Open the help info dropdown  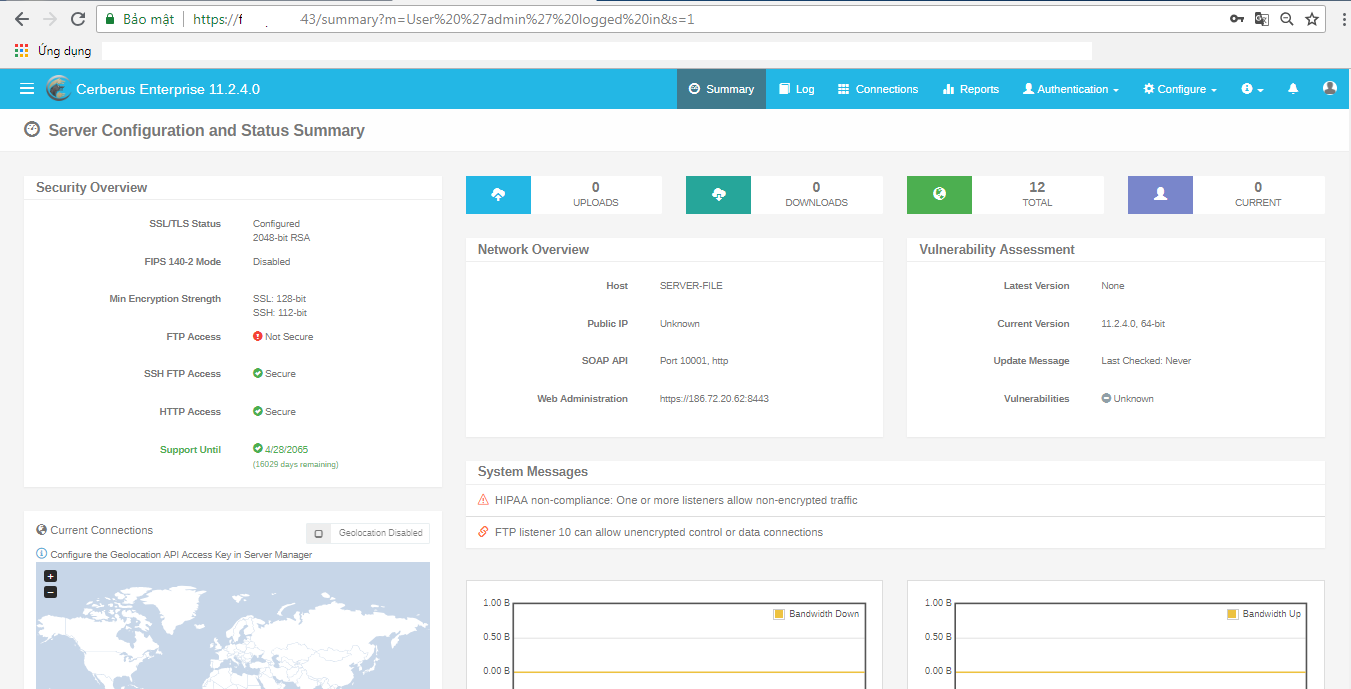pos(1251,88)
